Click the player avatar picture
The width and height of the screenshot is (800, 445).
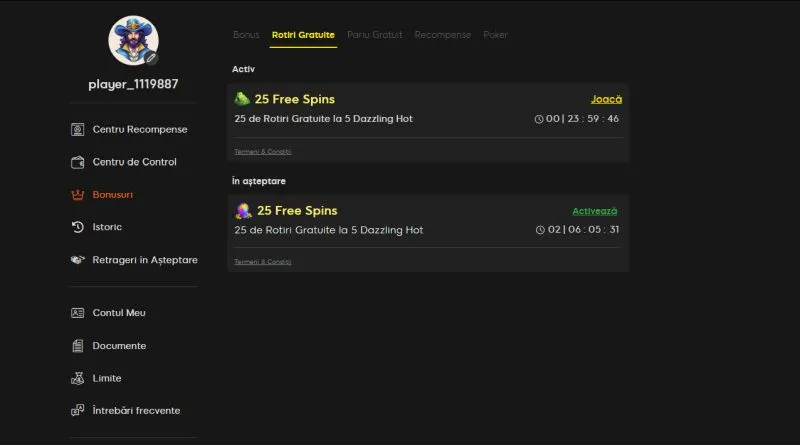[133, 40]
